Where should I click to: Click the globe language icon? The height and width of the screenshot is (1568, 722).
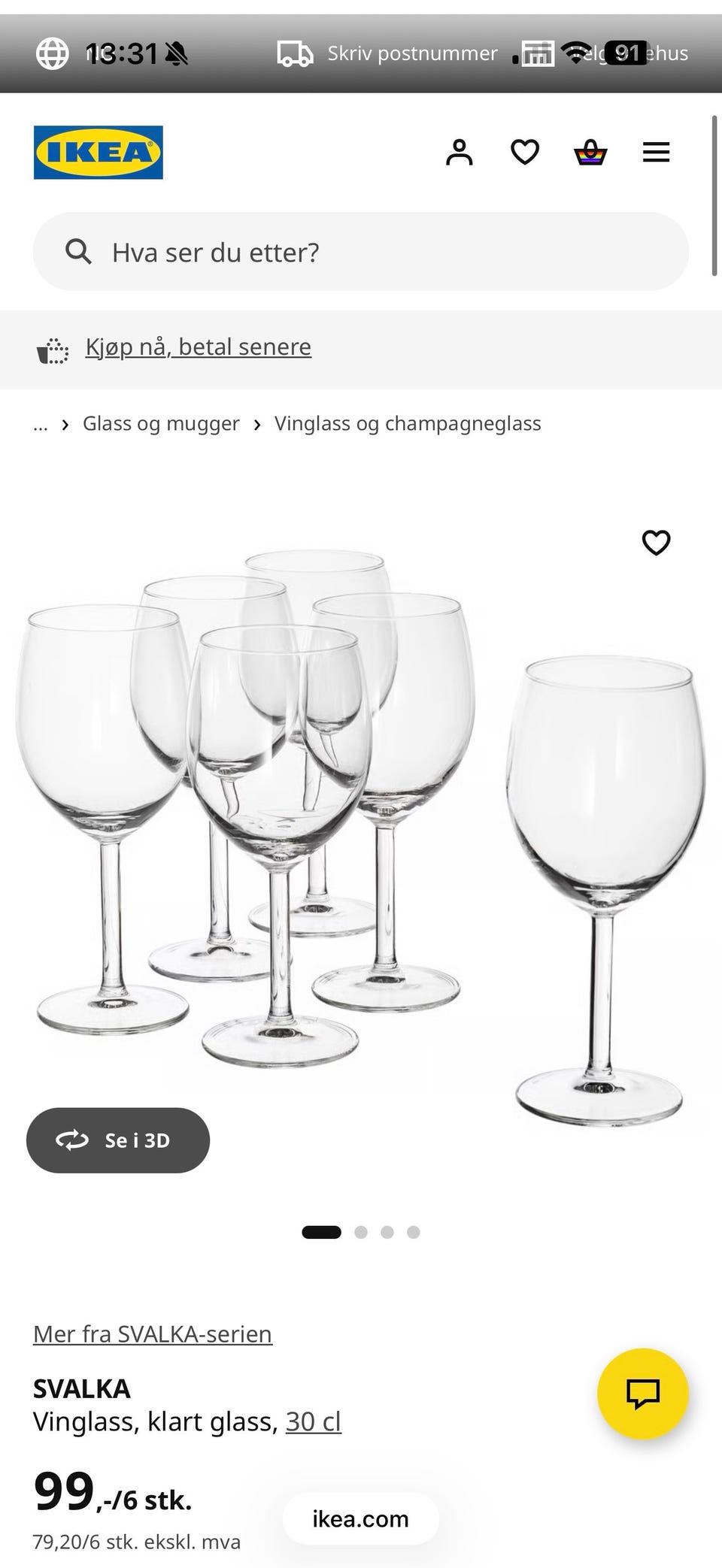(x=53, y=53)
